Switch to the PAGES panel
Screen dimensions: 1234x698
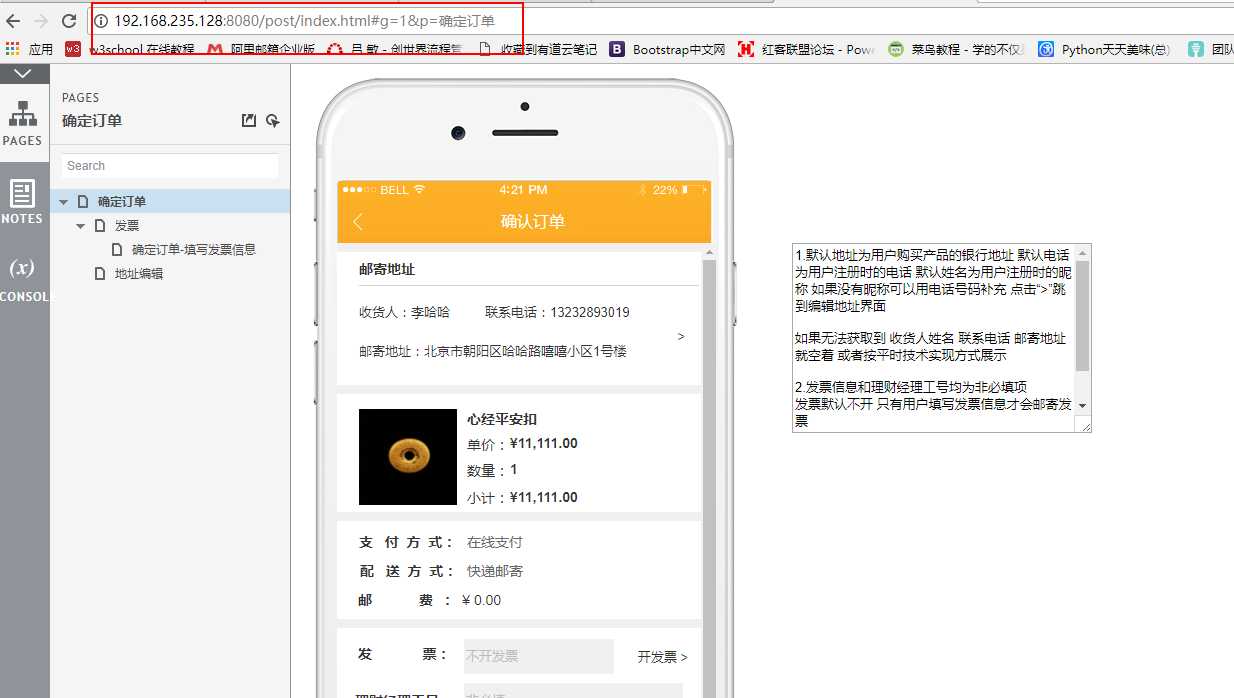(22, 123)
